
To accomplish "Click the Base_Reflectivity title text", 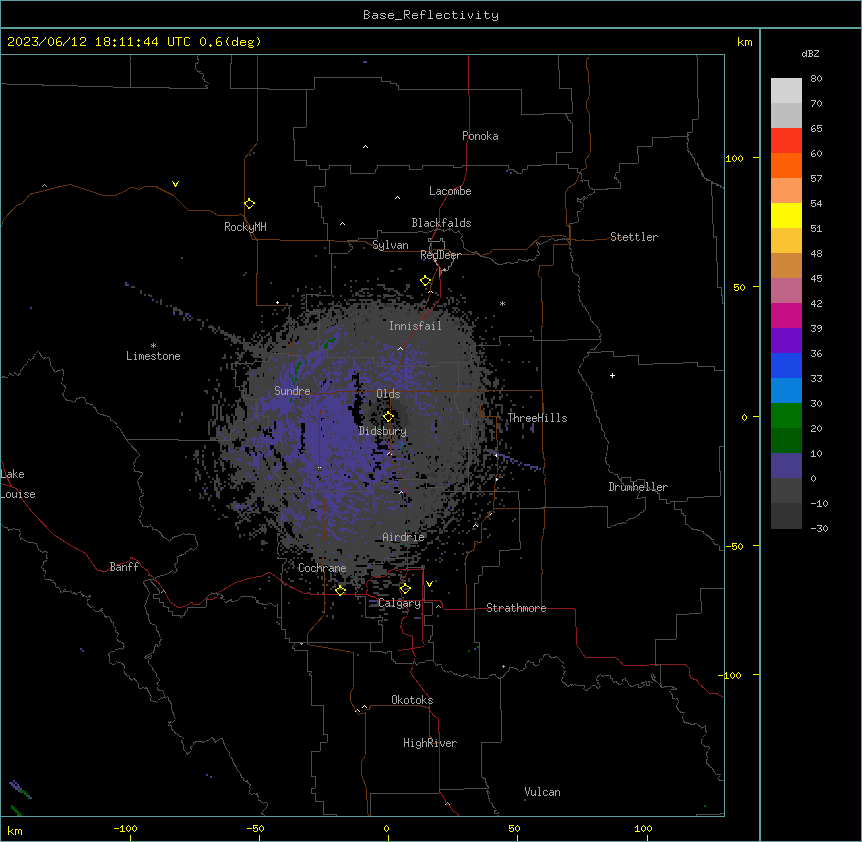I will (431, 15).
